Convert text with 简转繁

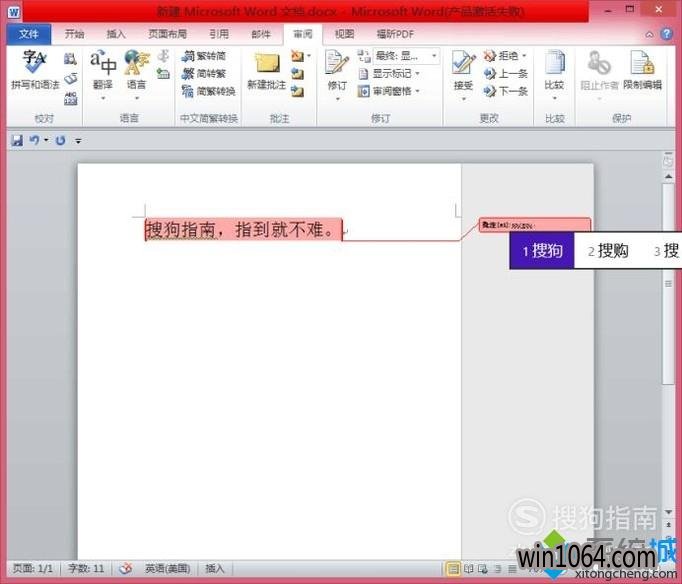click(x=204, y=74)
